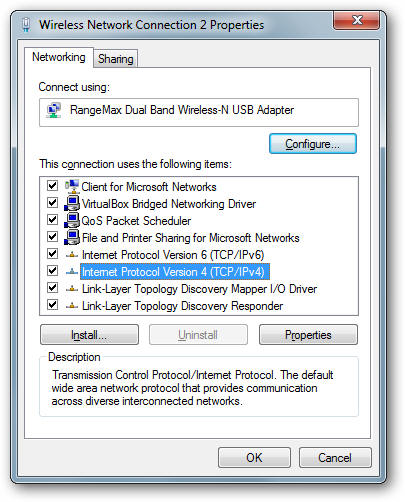Screen dimensions: 405x502
Task: Click the QoS Packet Scheduler icon
Action: point(72,220)
